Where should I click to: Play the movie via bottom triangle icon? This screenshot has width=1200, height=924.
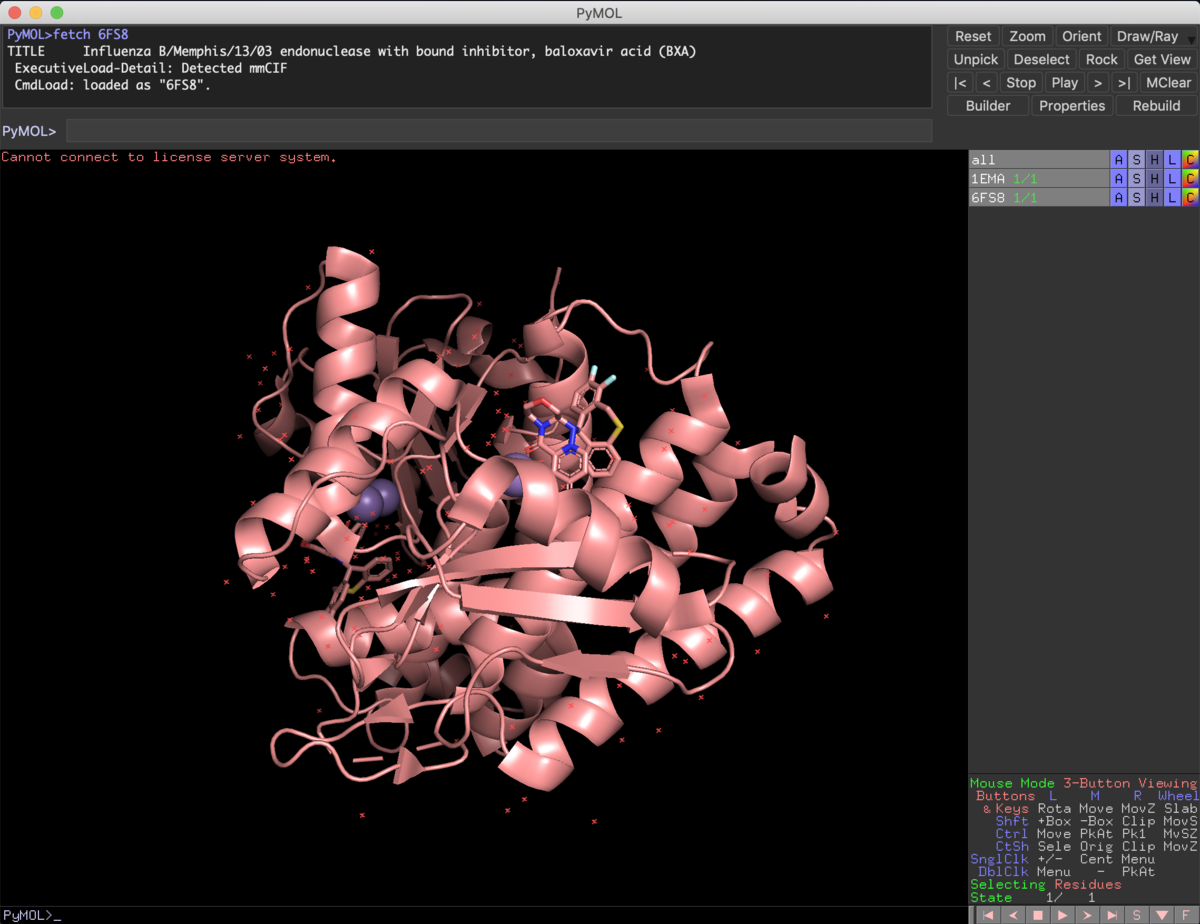tap(1062, 915)
